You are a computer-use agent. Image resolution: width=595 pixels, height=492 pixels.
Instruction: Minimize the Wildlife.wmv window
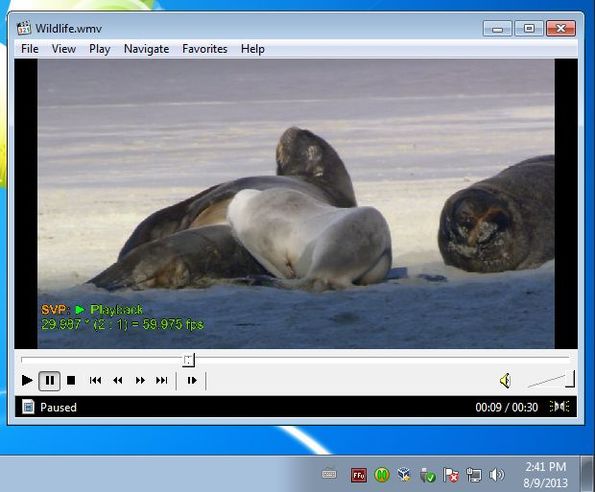pyautogui.click(x=497, y=28)
